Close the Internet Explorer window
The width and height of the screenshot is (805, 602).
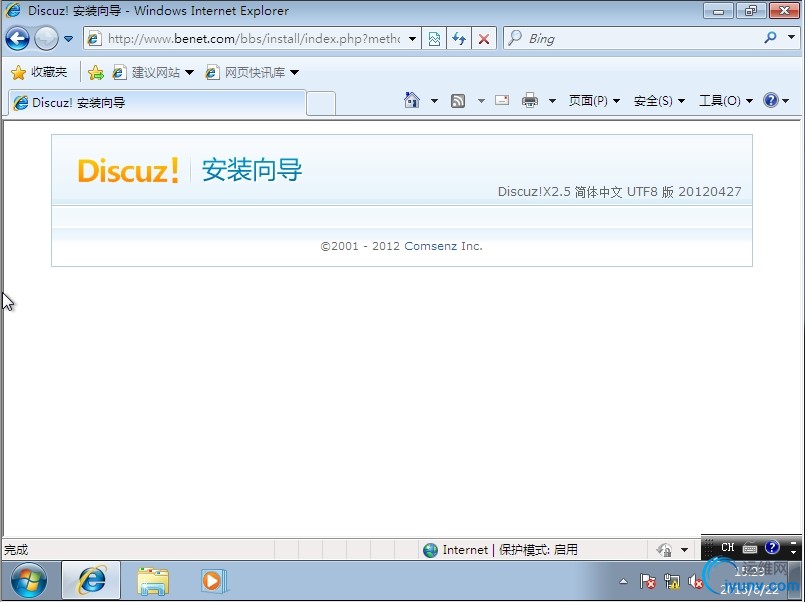[x=784, y=11]
